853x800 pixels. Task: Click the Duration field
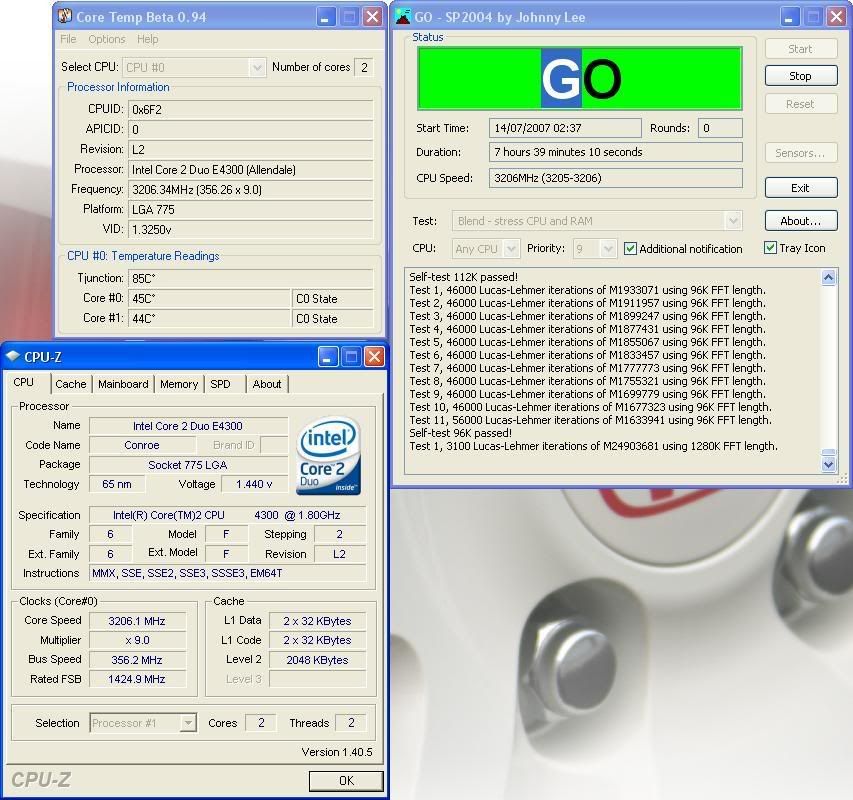616,152
